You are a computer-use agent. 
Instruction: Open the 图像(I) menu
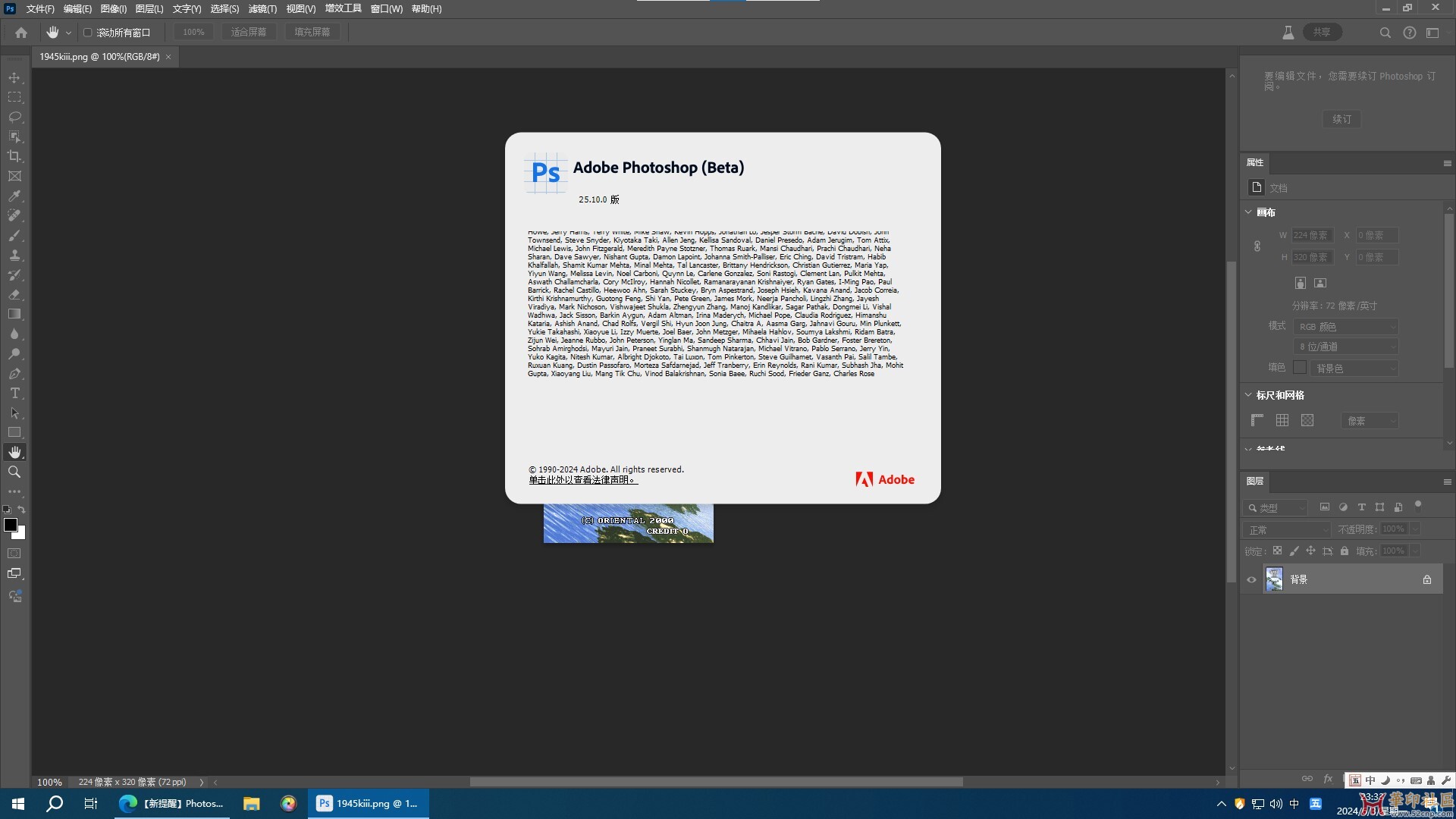point(114,9)
